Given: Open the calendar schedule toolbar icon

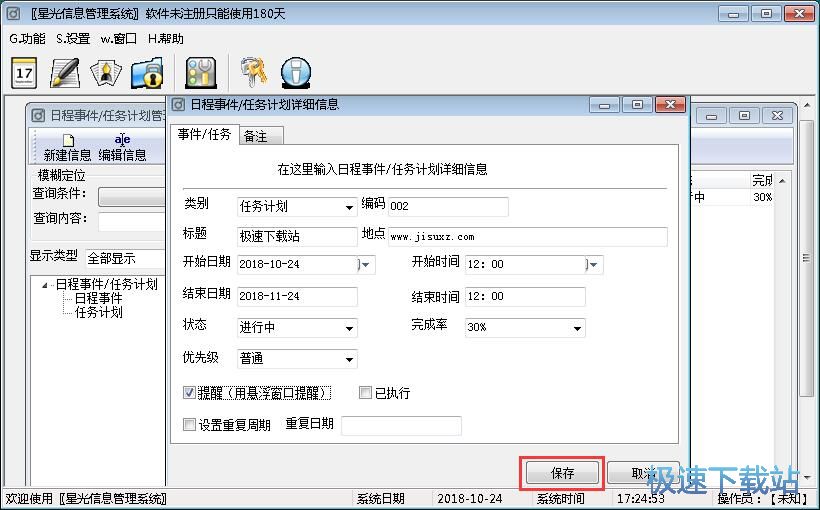Looking at the screenshot, I should 24,73.
